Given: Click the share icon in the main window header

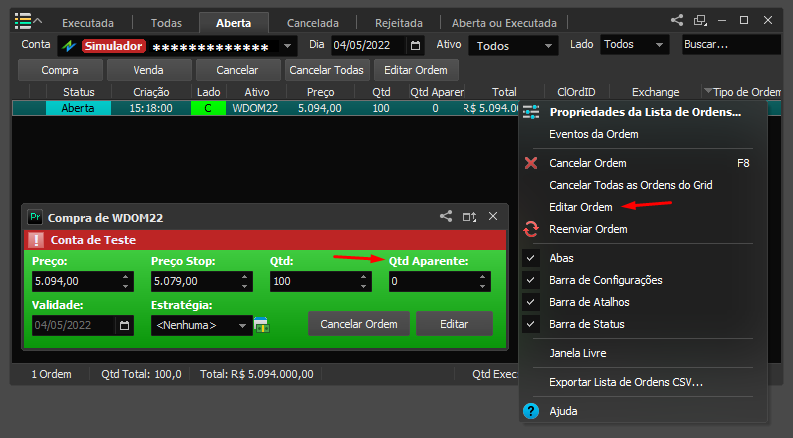Looking at the screenshot, I should tap(677, 20).
